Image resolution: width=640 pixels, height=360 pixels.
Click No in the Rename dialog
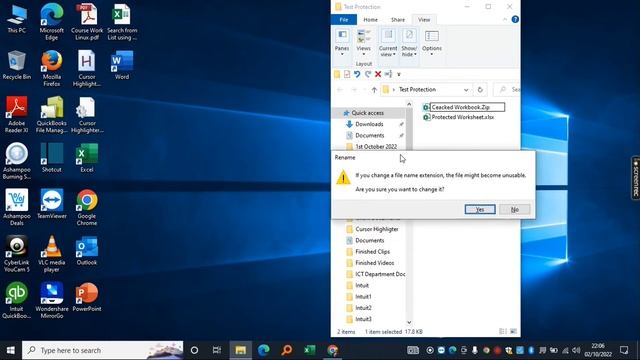click(x=515, y=209)
